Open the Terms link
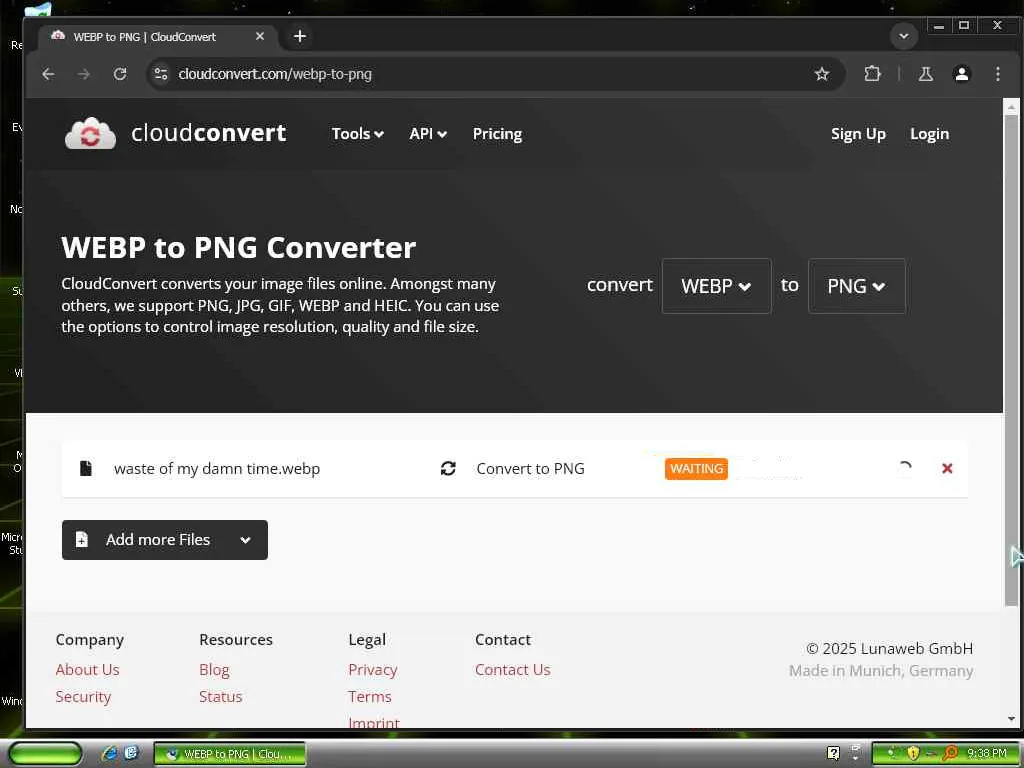 coord(370,697)
